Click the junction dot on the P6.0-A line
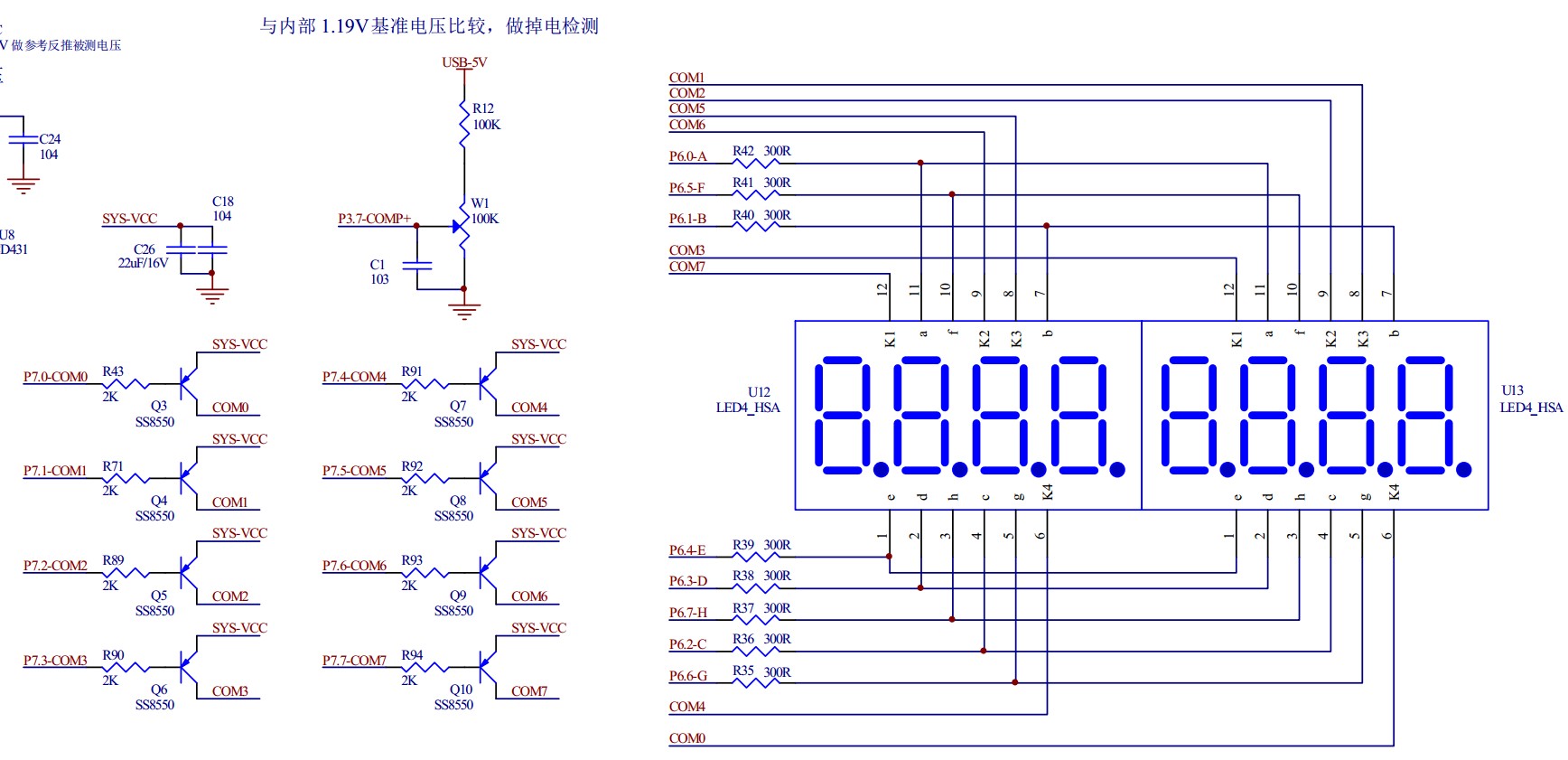 pos(920,164)
